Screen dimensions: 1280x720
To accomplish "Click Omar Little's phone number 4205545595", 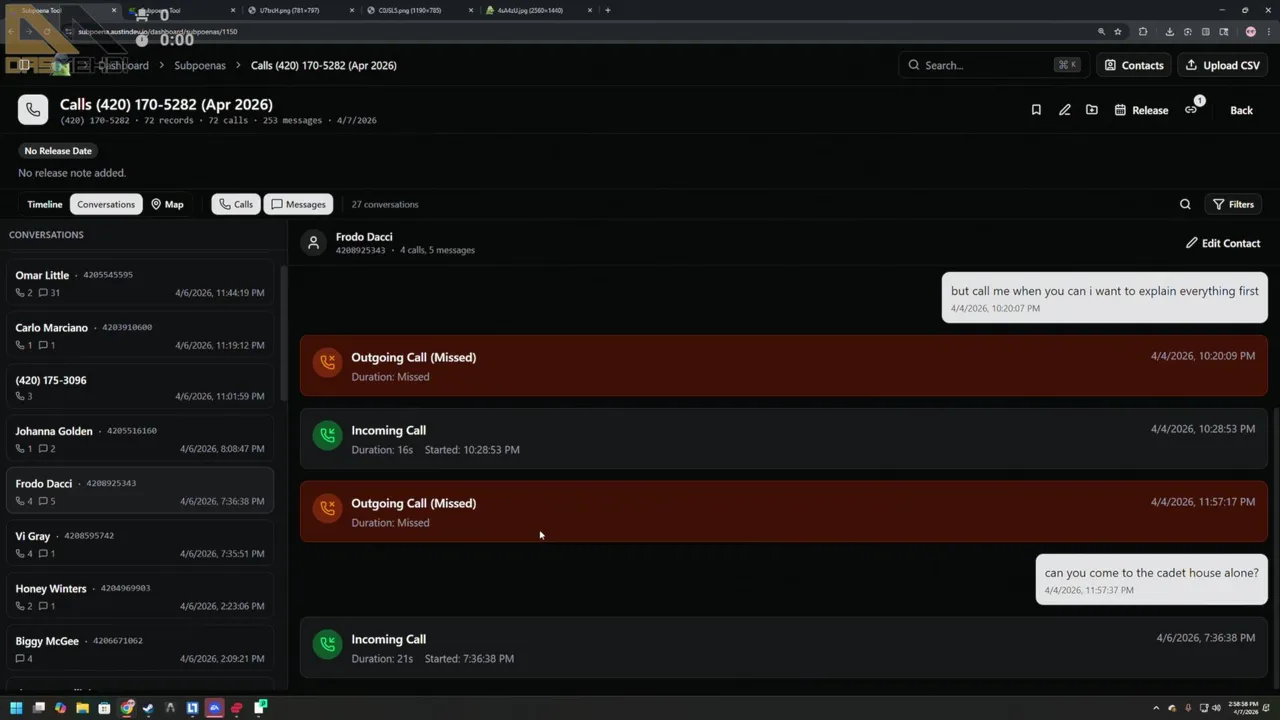I will (x=108, y=275).
